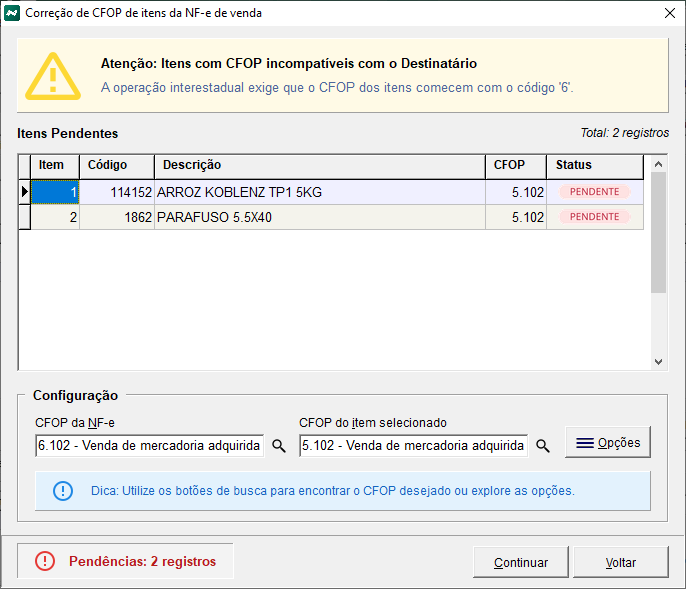Click the CFOP column header
The height and width of the screenshot is (589, 686).
click(515, 165)
